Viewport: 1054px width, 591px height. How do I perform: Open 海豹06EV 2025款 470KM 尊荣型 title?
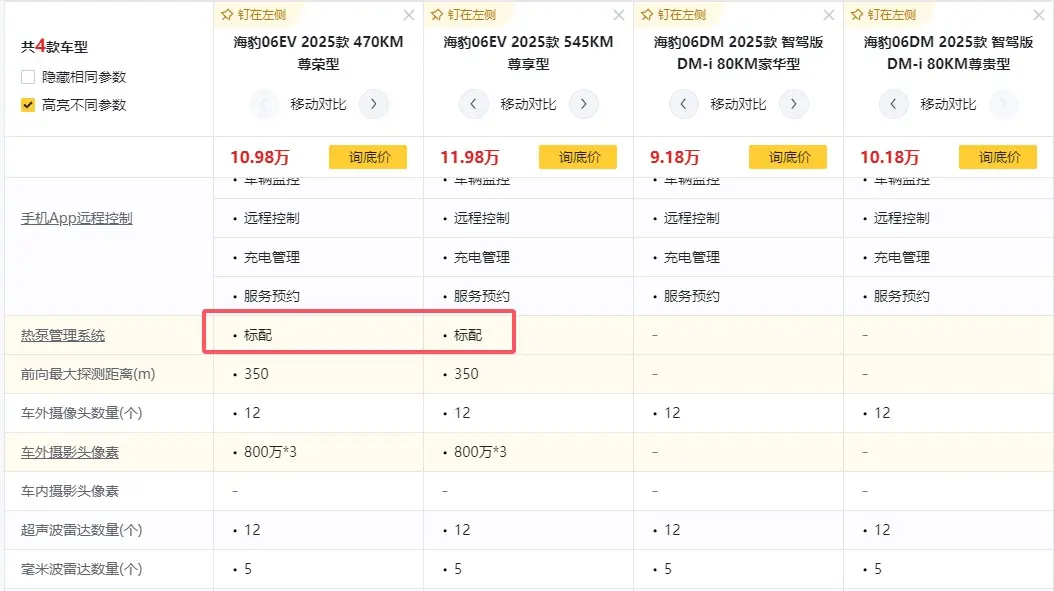pyautogui.click(x=319, y=52)
